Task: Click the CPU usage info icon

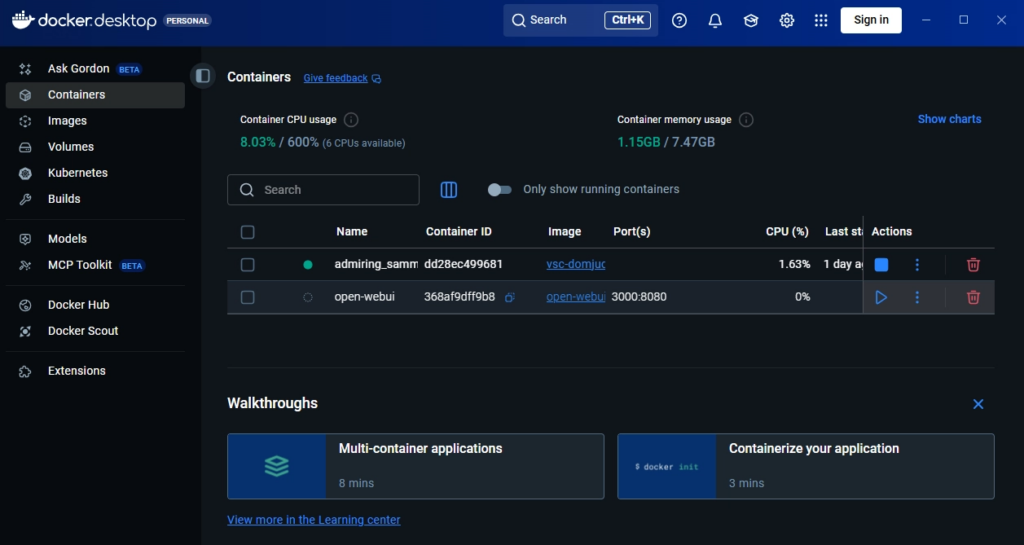Action: (x=351, y=119)
